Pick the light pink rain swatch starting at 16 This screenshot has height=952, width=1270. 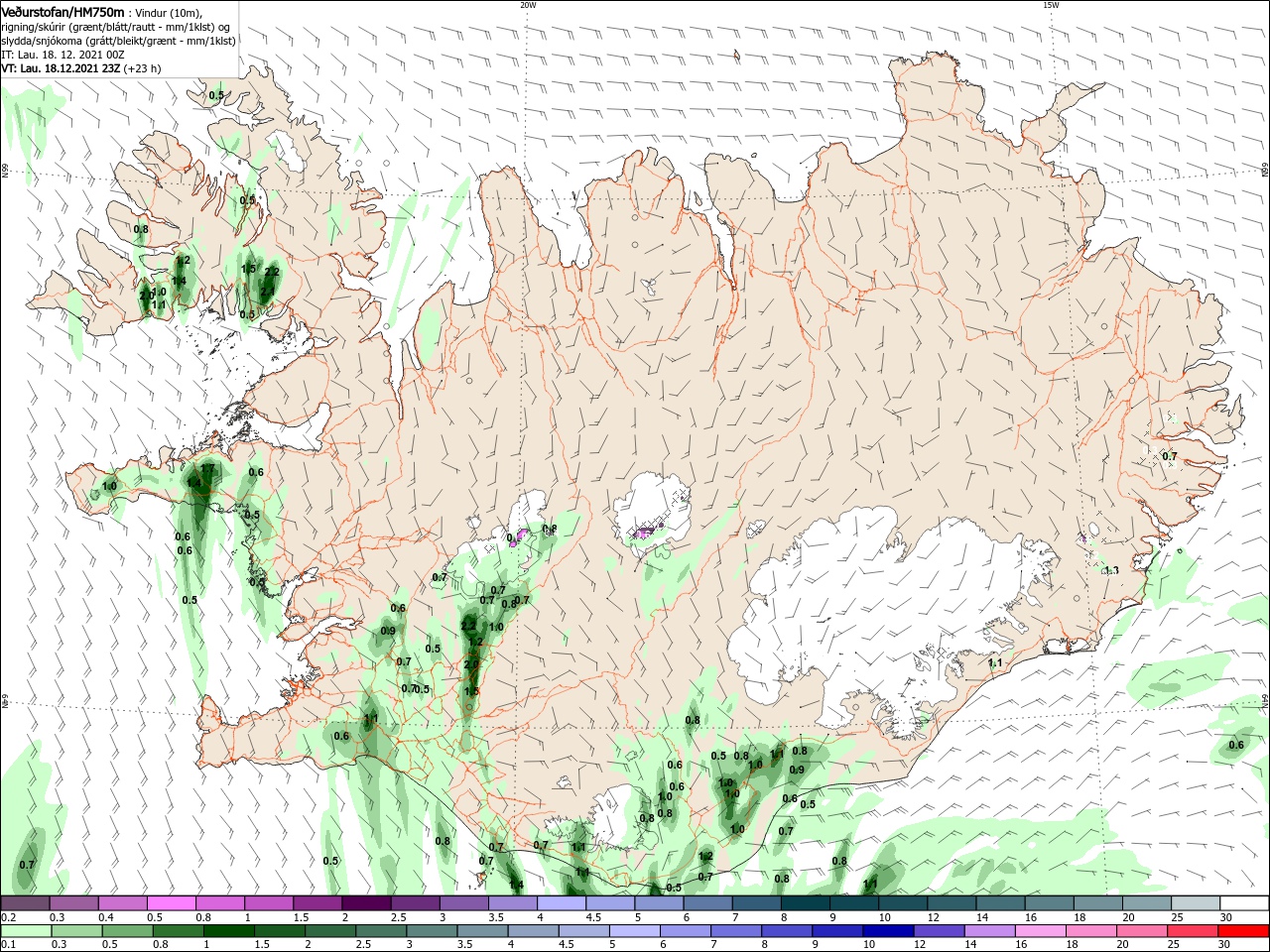click(x=1041, y=932)
